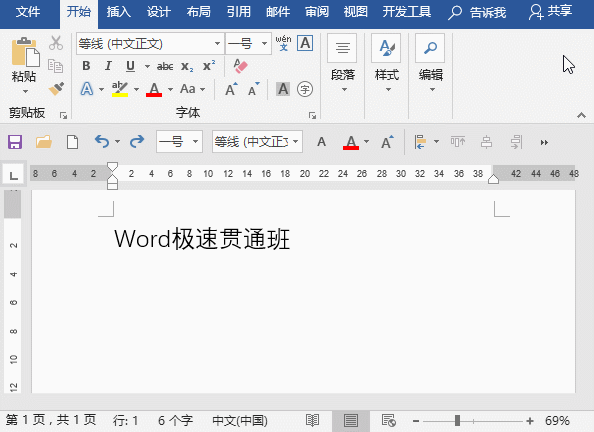Apply yellow text highlight color

coord(120,89)
